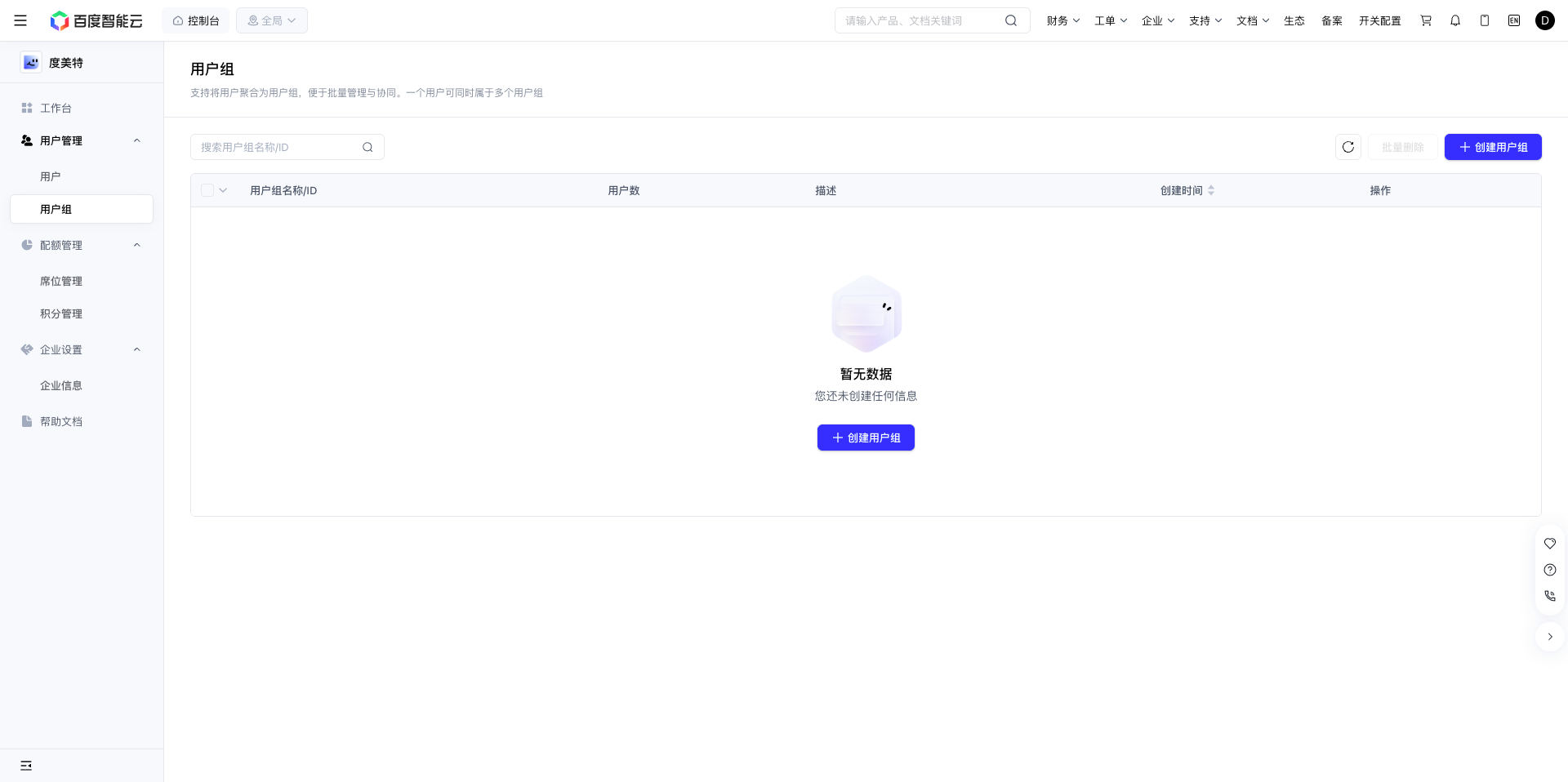Open the shopping cart icon

point(1426,20)
